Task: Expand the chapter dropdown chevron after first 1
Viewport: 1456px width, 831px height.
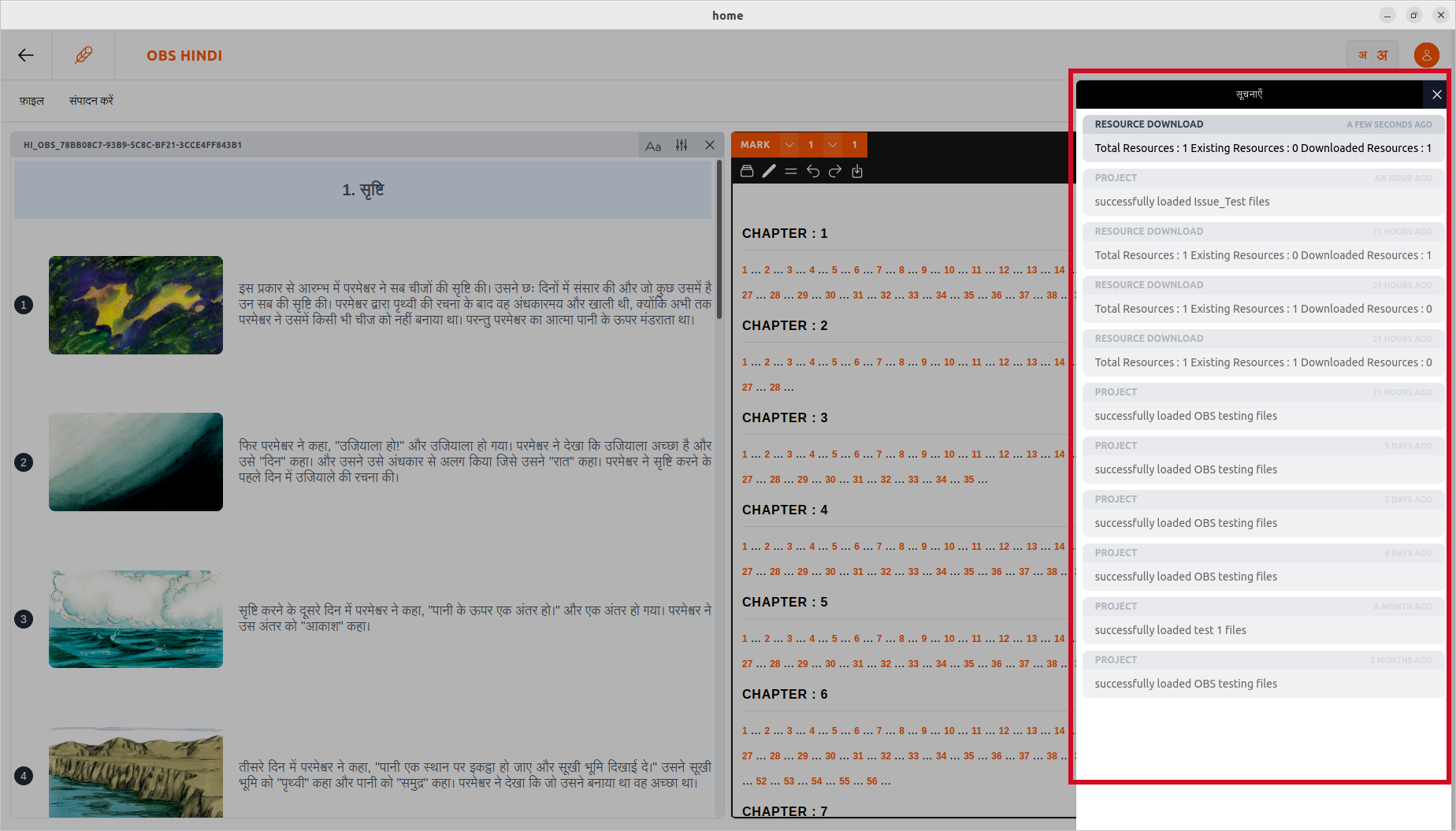Action: [x=833, y=145]
